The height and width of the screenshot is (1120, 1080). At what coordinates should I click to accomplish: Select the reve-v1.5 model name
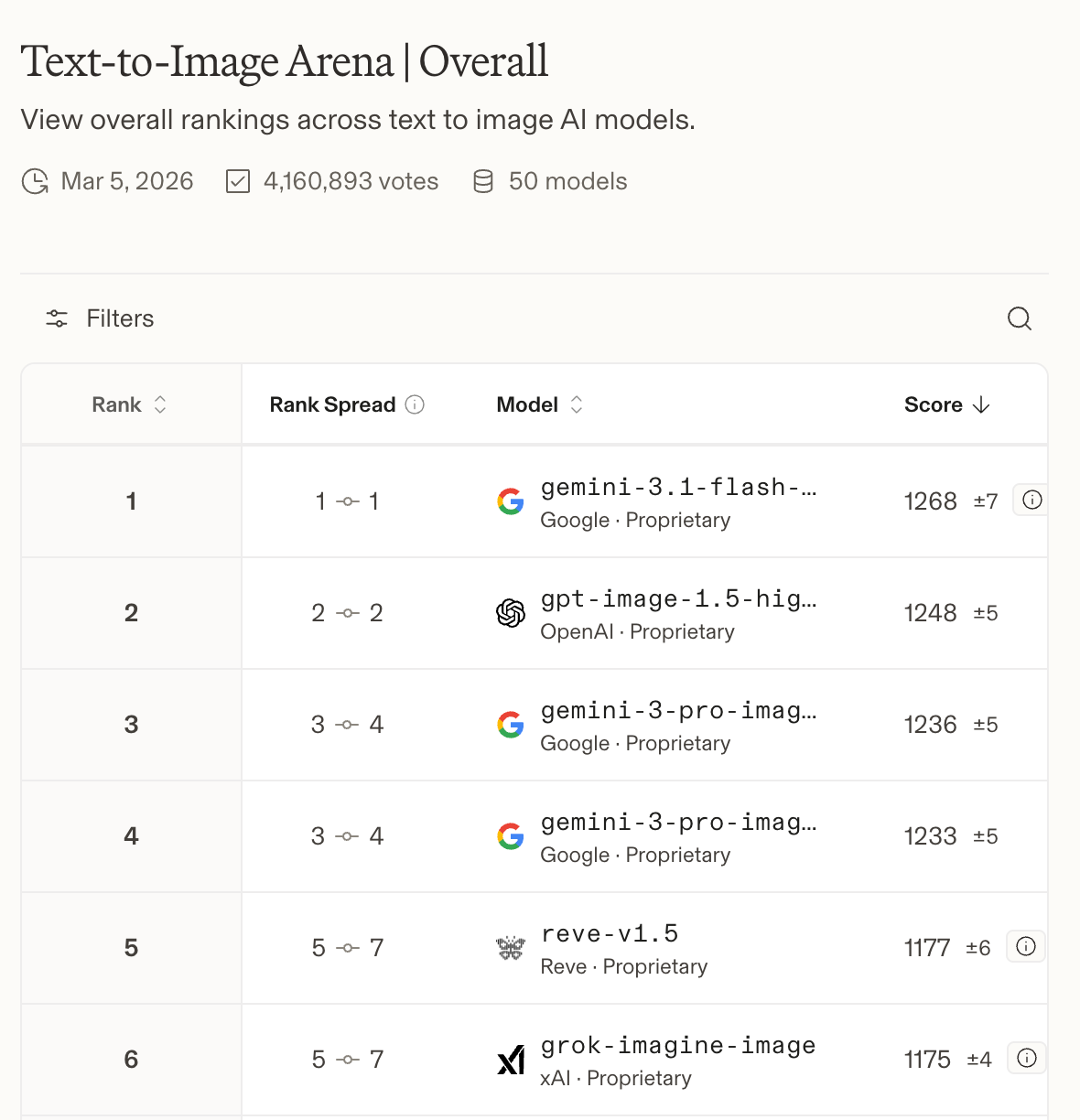(610, 934)
